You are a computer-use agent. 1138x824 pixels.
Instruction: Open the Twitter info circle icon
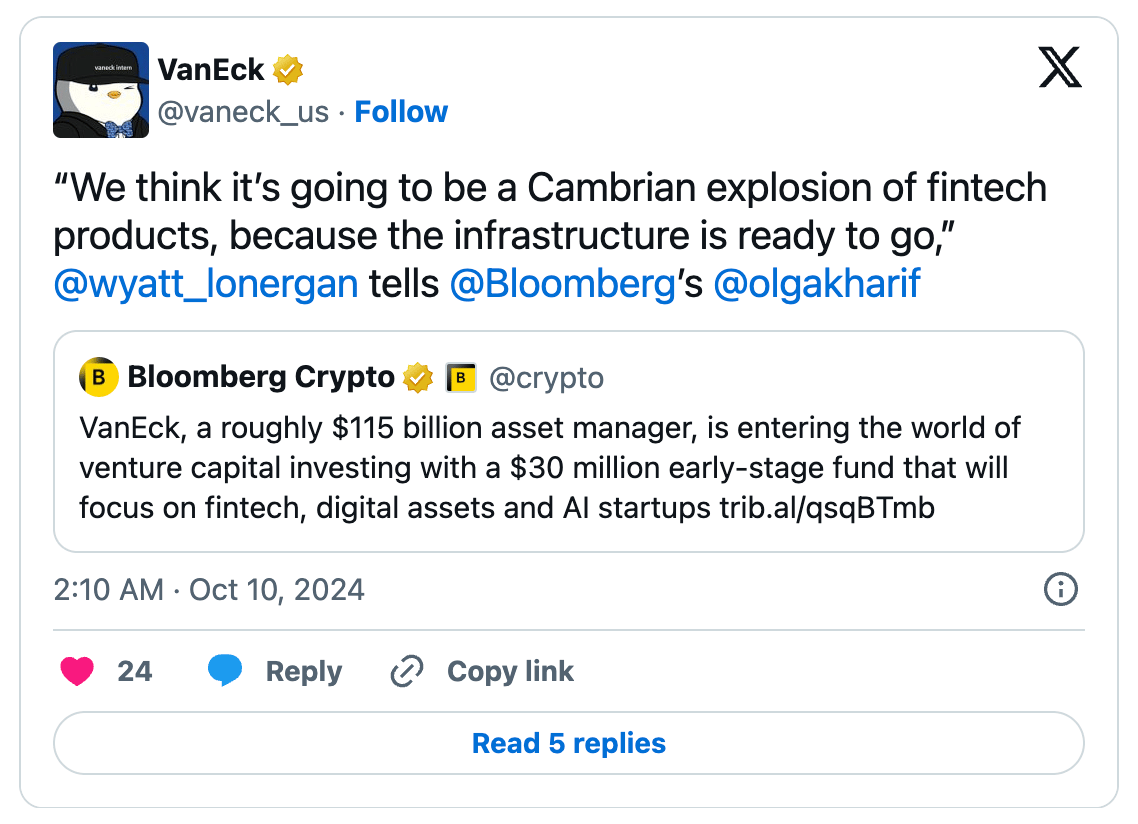tap(1060, 590)
